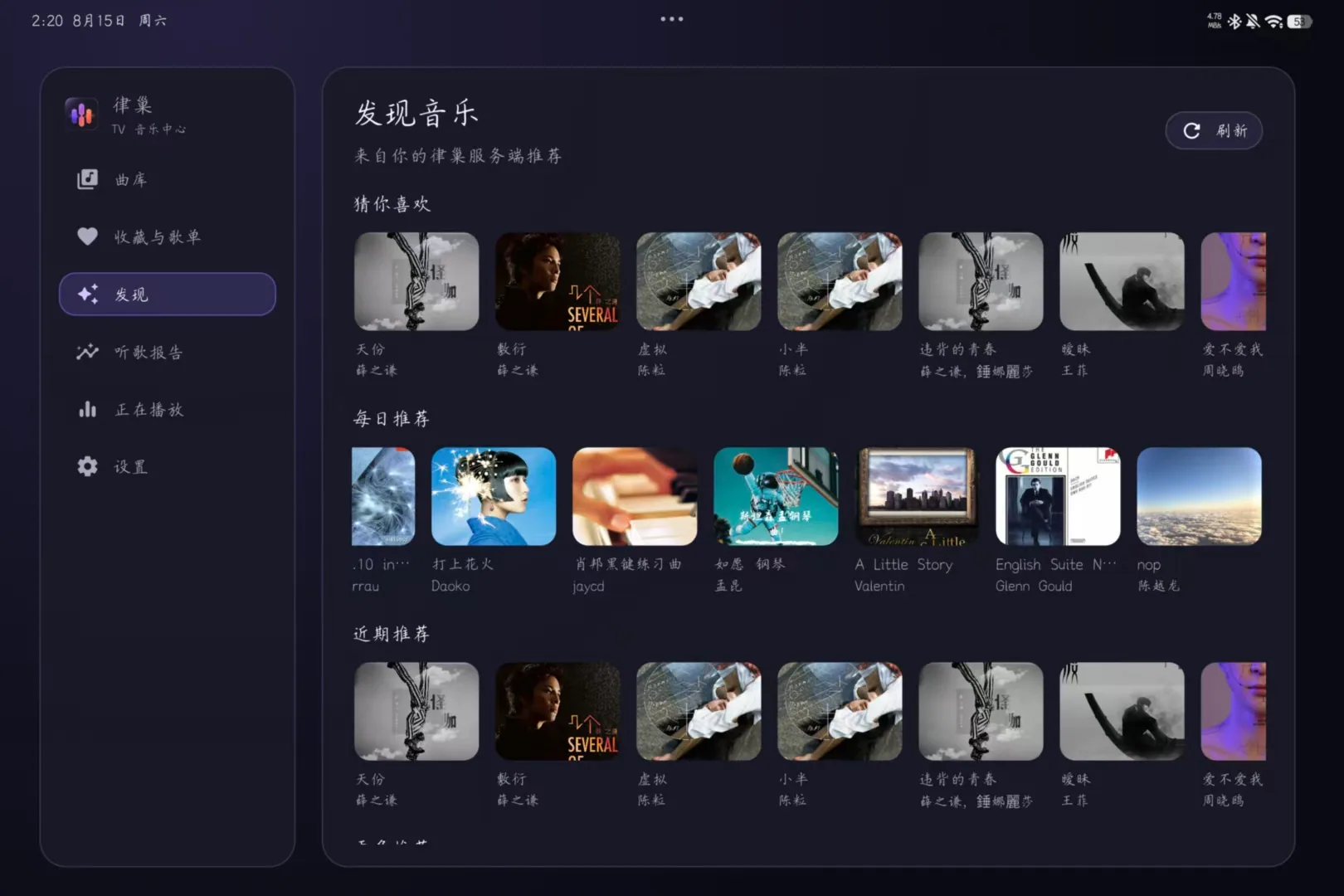The width and height of the screenshot is (1344, 896).
Task: Open the 小半 cover under 猜你喜欢
Action: [840, 281]
